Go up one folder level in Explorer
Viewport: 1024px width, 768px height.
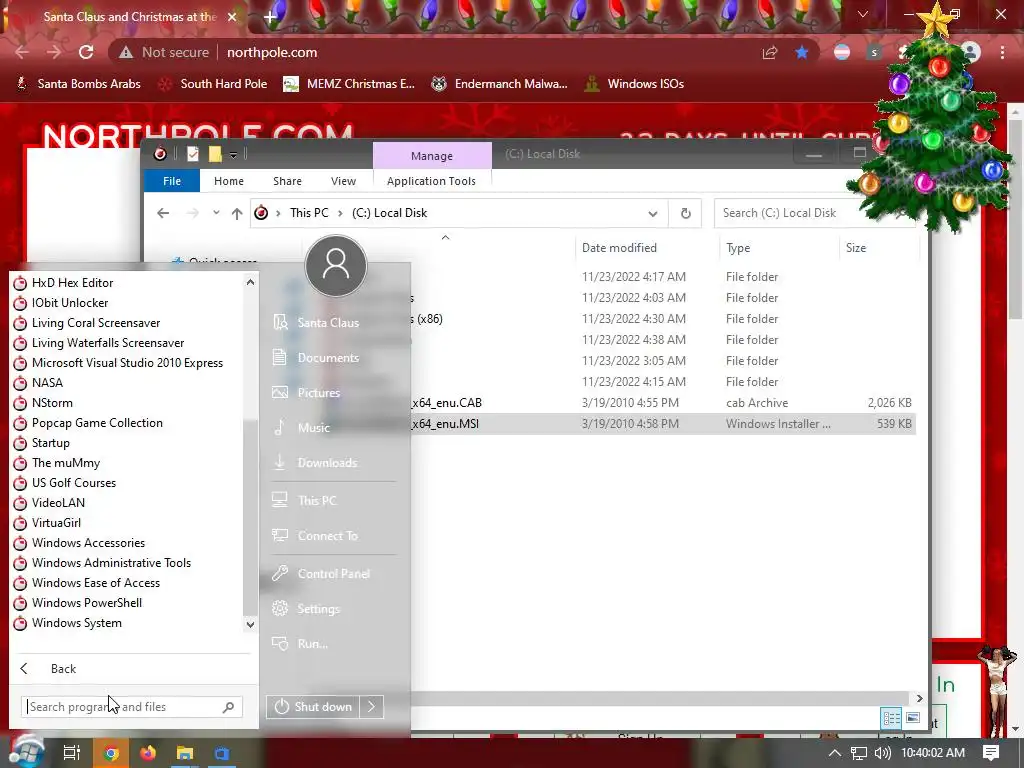pyautogui.click(x=237, y=213)
